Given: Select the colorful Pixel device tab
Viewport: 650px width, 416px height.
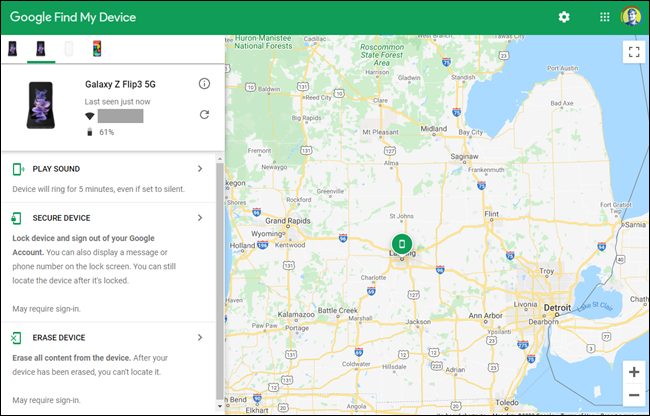Looking at the screenshot, I should tap(96, 48).
